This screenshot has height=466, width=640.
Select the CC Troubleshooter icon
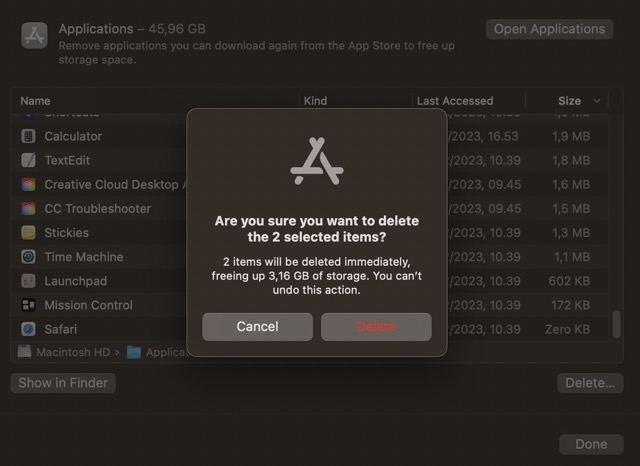tap(28, 208)
